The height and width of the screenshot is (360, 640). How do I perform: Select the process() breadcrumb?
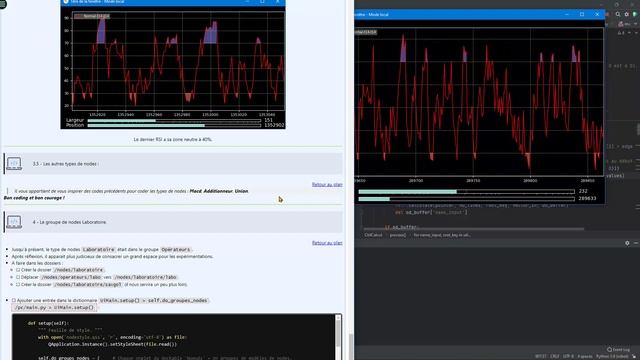(398, 235)
